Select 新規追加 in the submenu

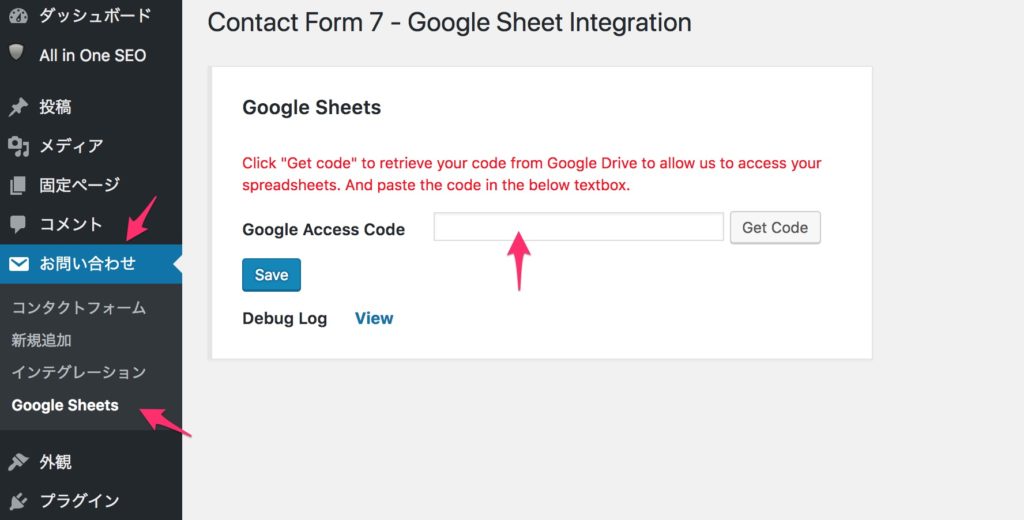click(x=42, y=340)
